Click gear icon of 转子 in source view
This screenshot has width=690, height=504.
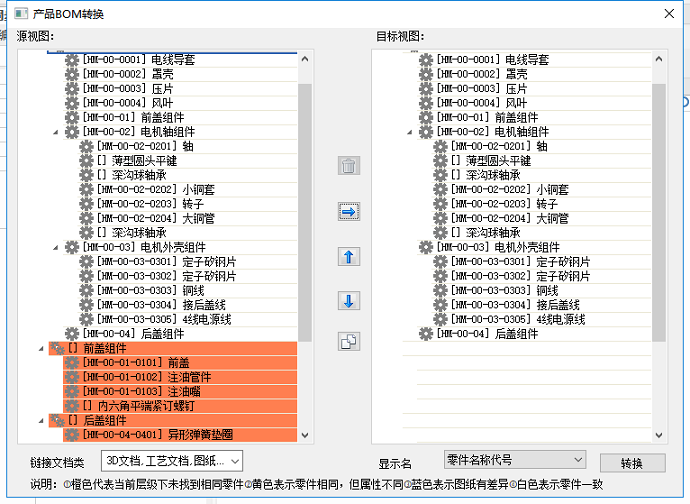point(86,204)
